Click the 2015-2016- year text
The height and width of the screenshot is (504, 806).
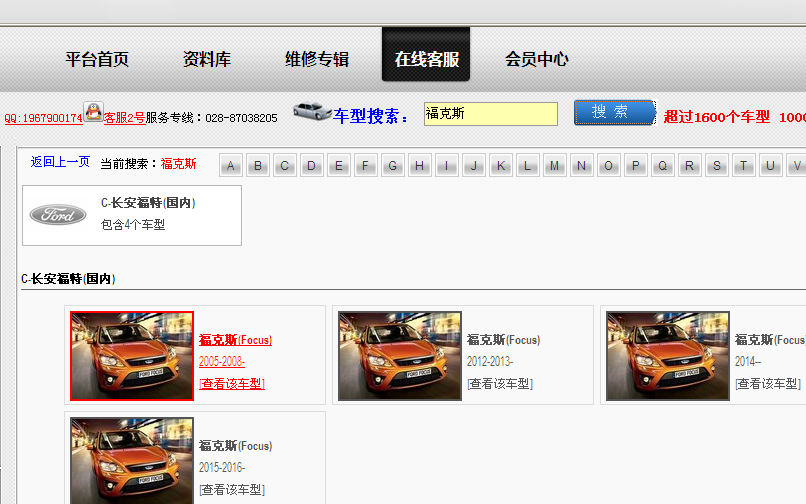coord(222,467)
